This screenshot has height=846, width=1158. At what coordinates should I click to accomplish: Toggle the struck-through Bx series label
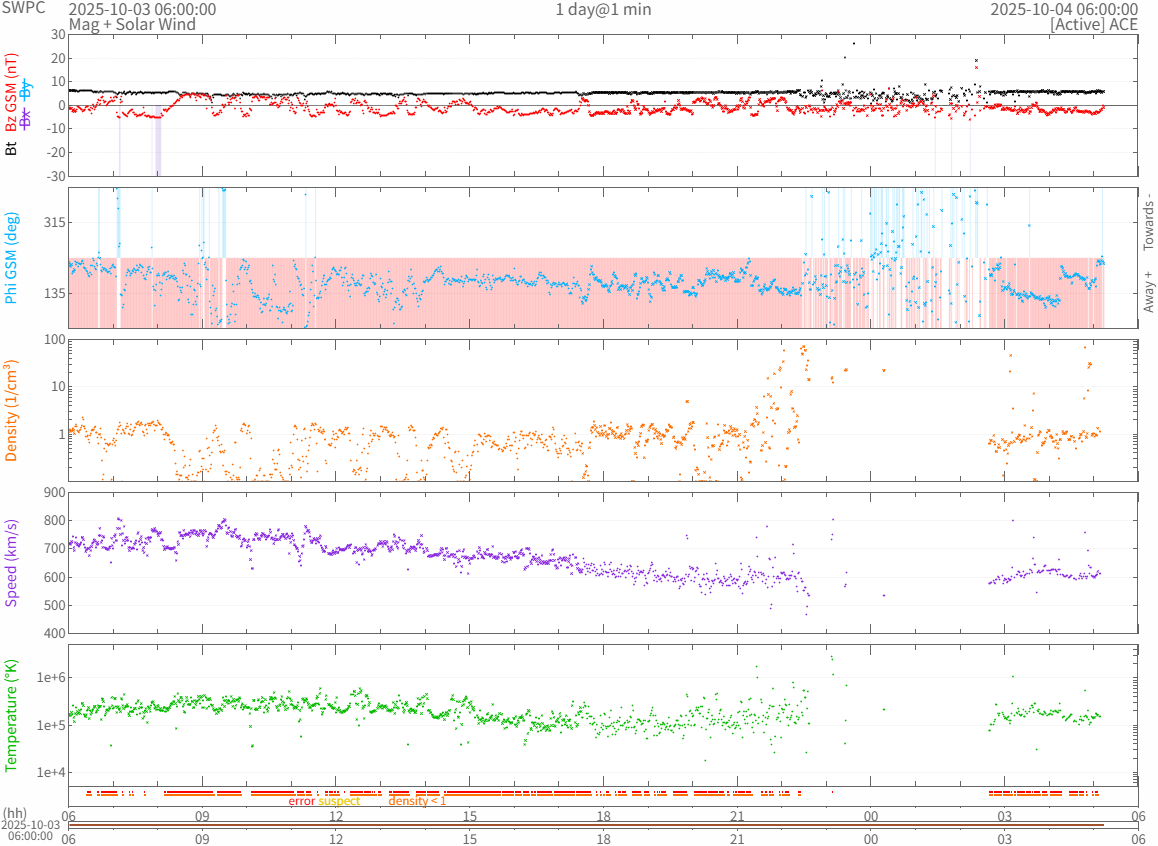(x=26, y=118)
